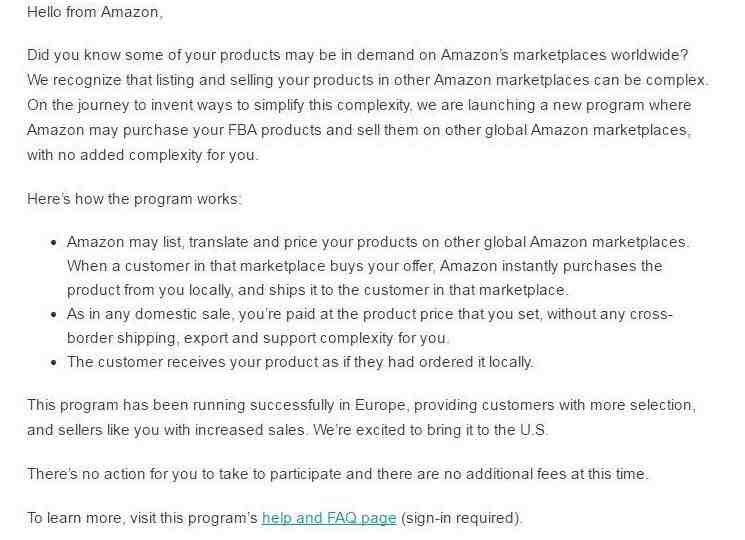Click the 'Amazon may list, translate and price' line

(x=378, y=242)
